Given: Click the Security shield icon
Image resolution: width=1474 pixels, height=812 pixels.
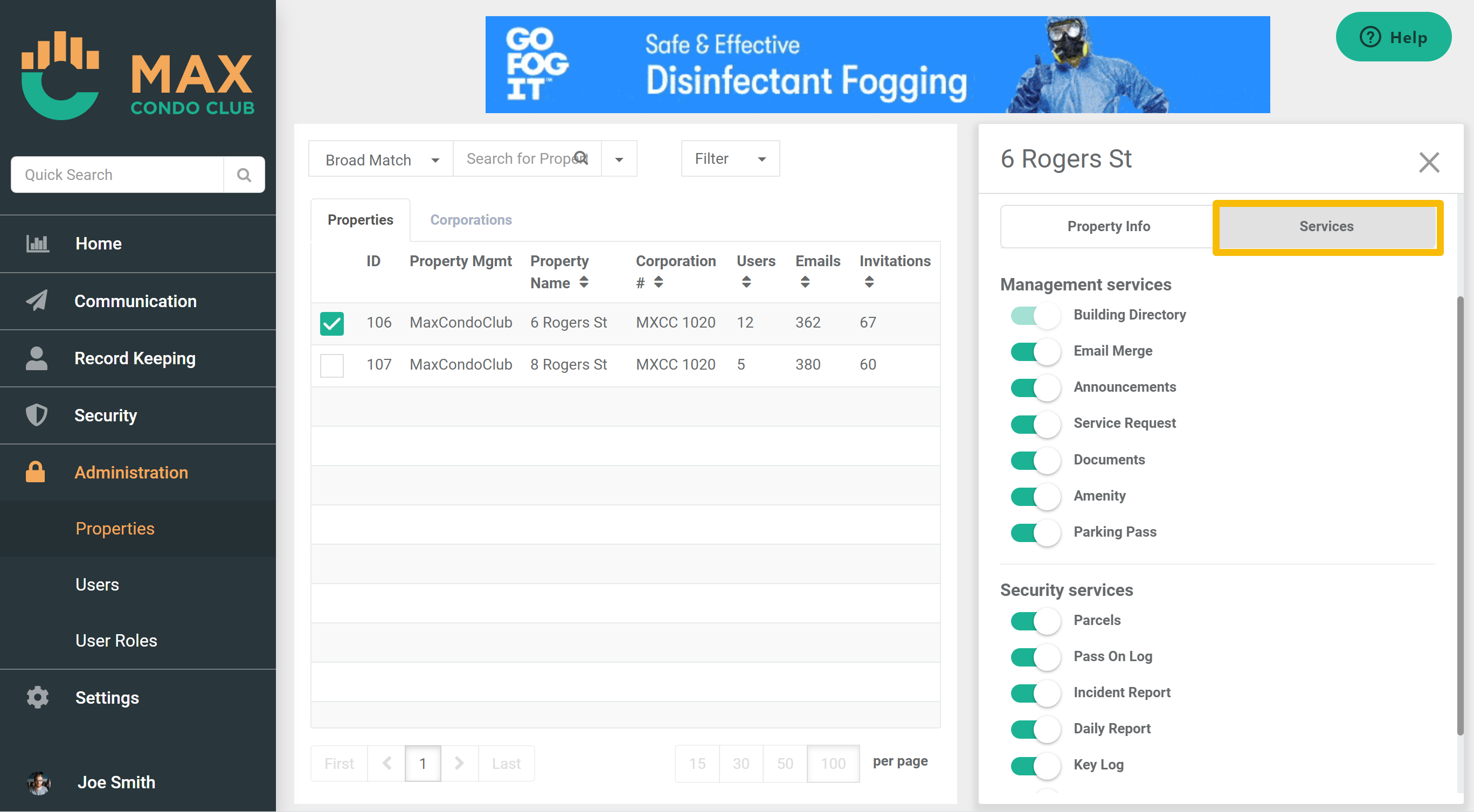Looking at the screenshot, I should 37,415.
